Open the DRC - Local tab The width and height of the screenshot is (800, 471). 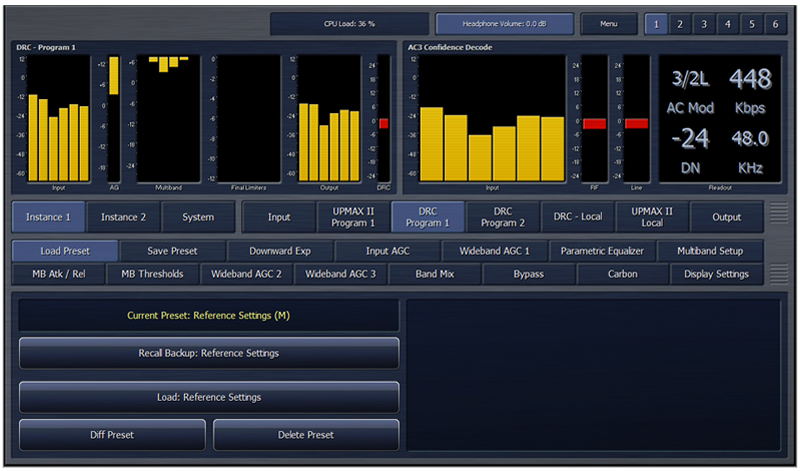[578, 217]
